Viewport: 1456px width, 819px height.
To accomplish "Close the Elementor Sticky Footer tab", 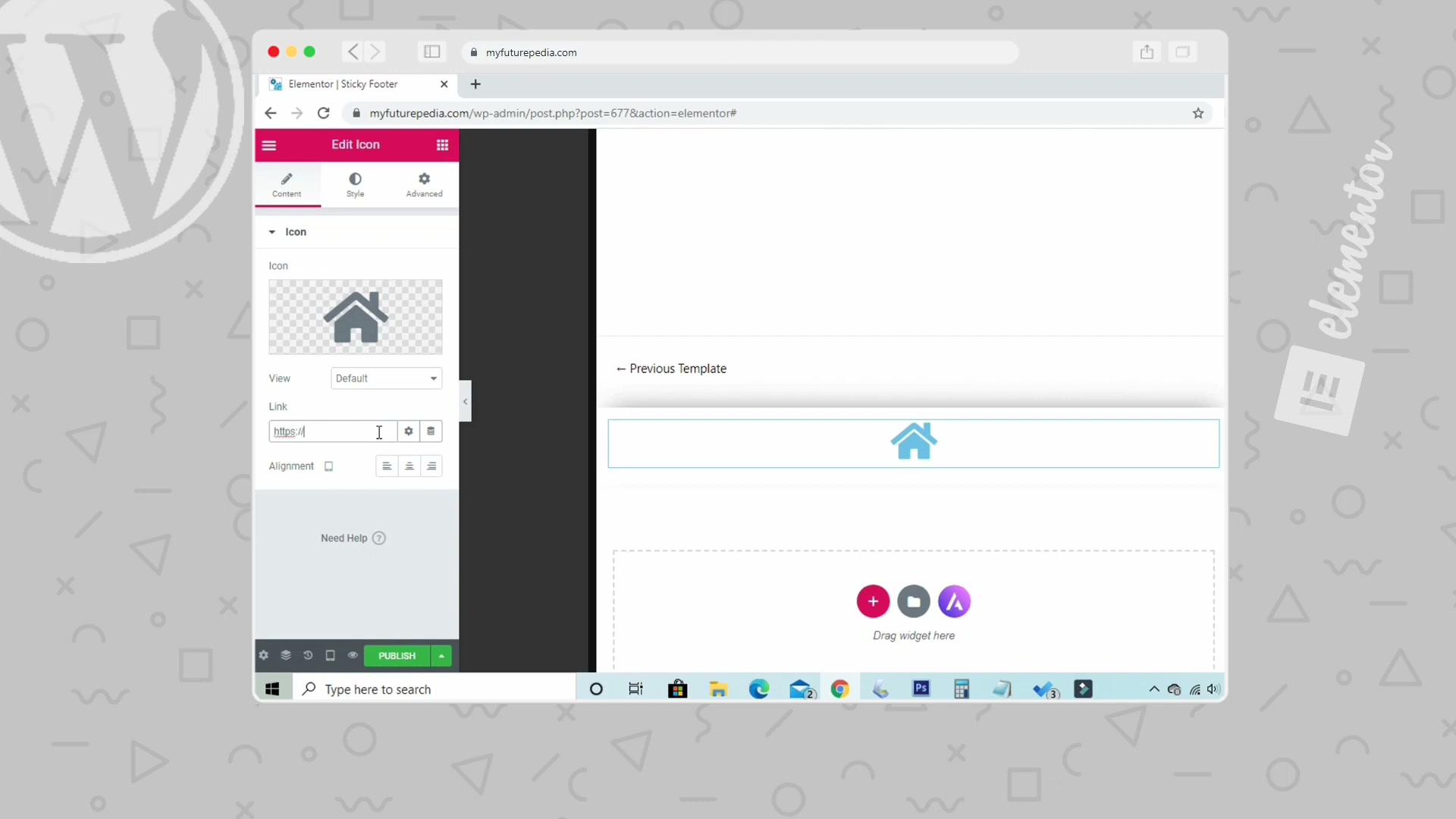I will coord(444,84).
